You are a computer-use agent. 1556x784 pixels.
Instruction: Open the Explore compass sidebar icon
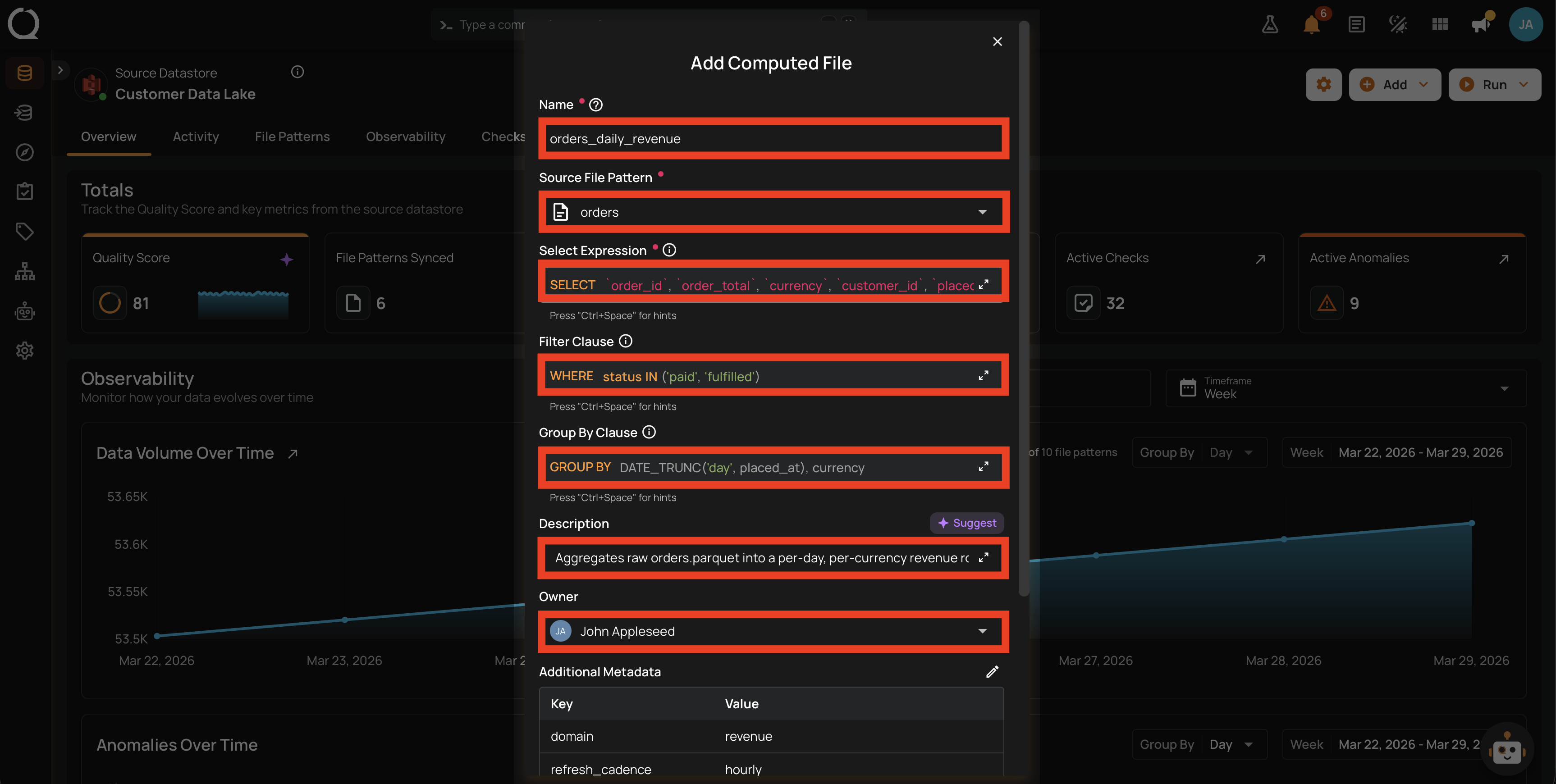(x=25, y=152)
